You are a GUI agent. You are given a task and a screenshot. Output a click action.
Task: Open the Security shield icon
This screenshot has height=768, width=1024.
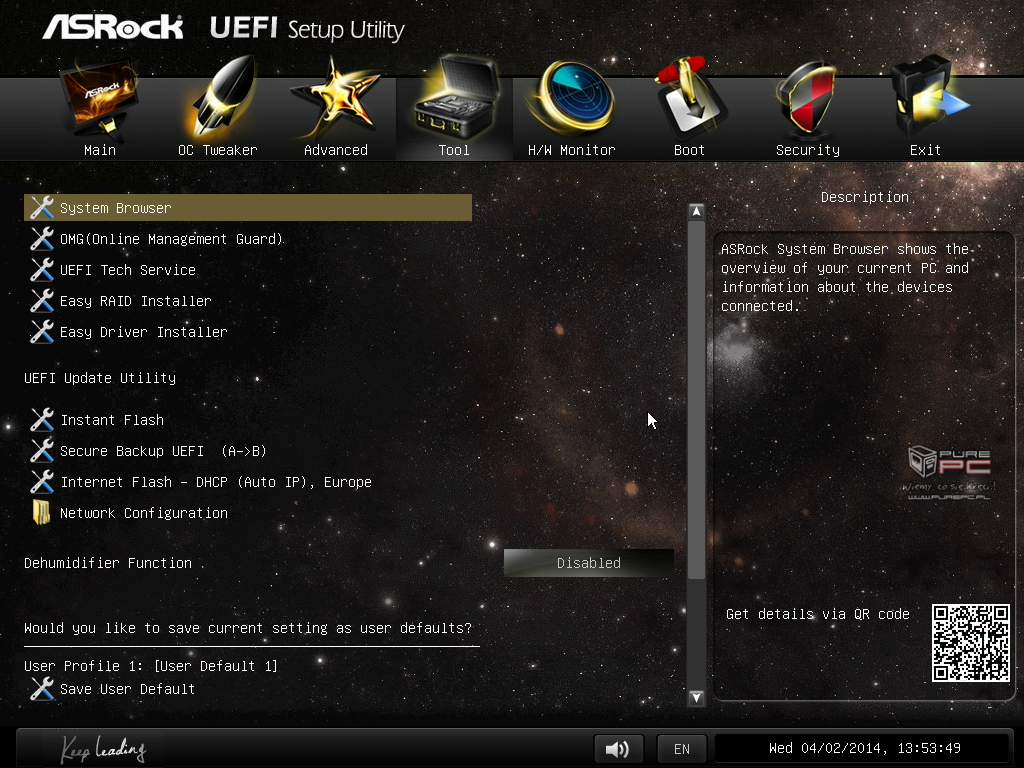pyautogui.click(x=807, y=99)
